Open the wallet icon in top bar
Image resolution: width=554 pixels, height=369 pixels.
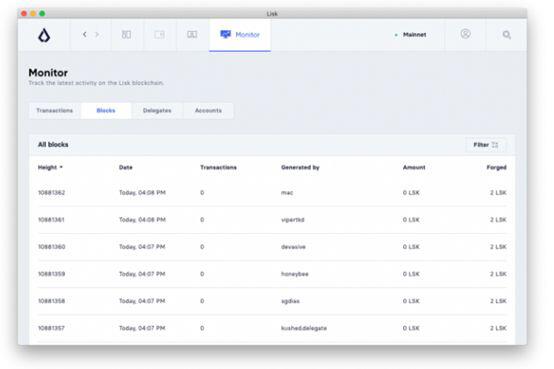(159, 34)
